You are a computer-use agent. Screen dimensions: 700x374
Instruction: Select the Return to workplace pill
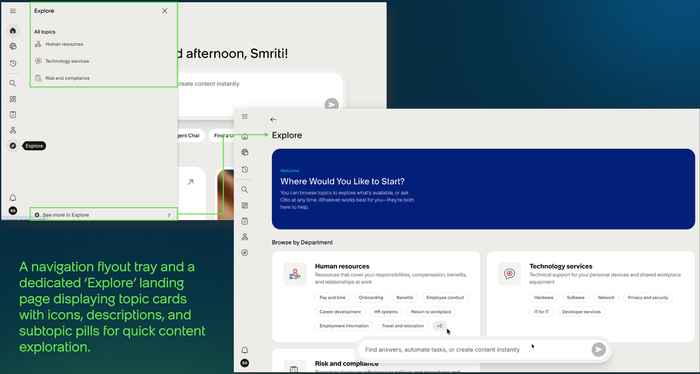coord(431,312)
